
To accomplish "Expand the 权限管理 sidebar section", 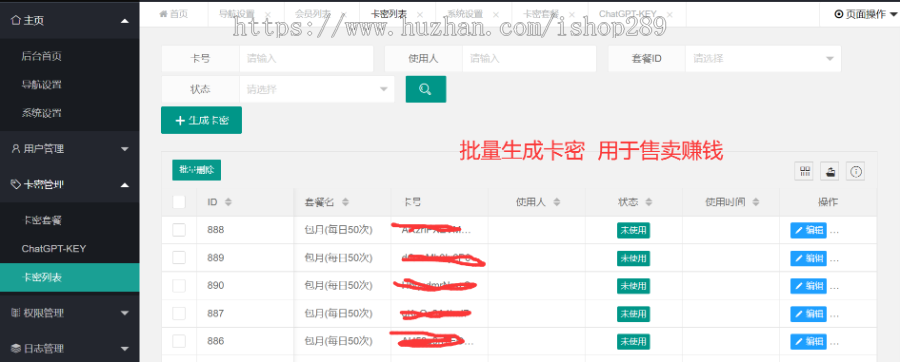I will tap(69, 313).
